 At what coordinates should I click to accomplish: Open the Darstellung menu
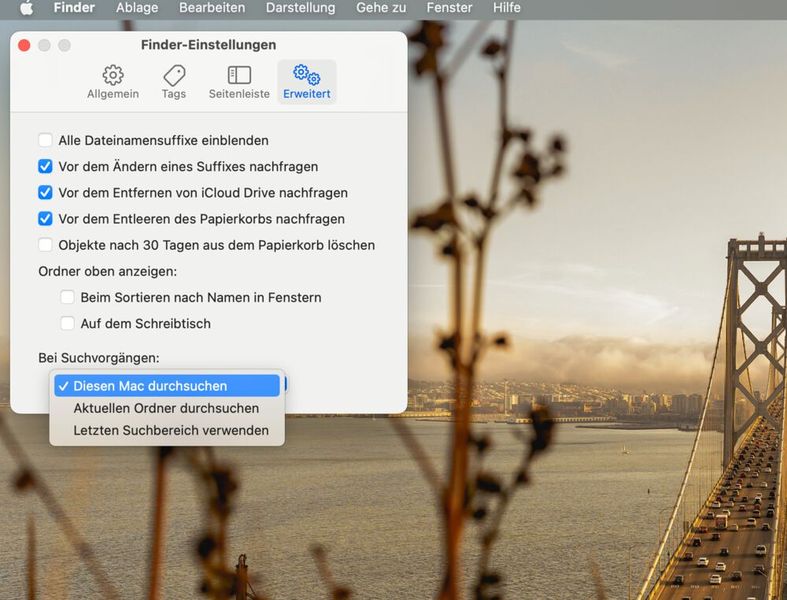pyautogui.click(x=301, y=8)
